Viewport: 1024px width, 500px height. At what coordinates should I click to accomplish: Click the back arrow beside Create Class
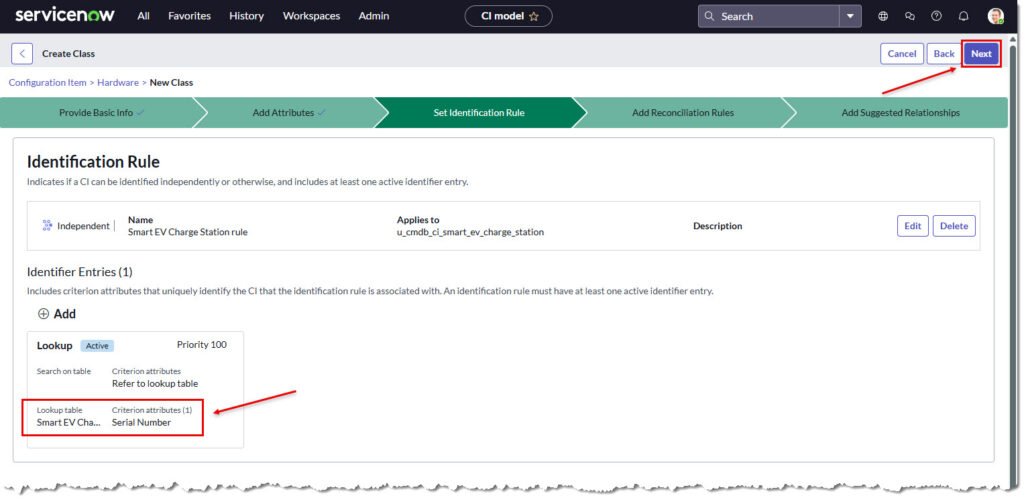point(22,54)
